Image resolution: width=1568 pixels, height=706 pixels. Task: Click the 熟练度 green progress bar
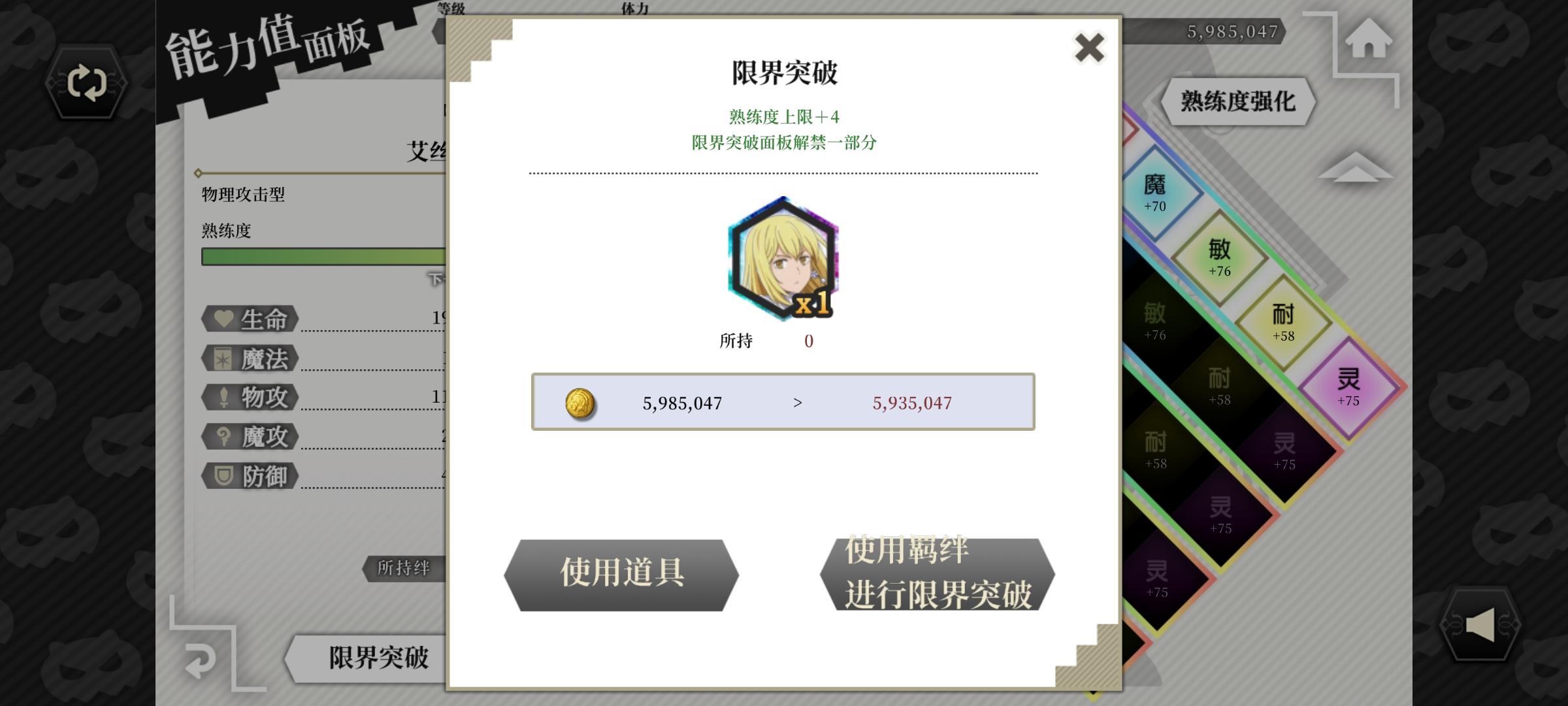(324, 256)
